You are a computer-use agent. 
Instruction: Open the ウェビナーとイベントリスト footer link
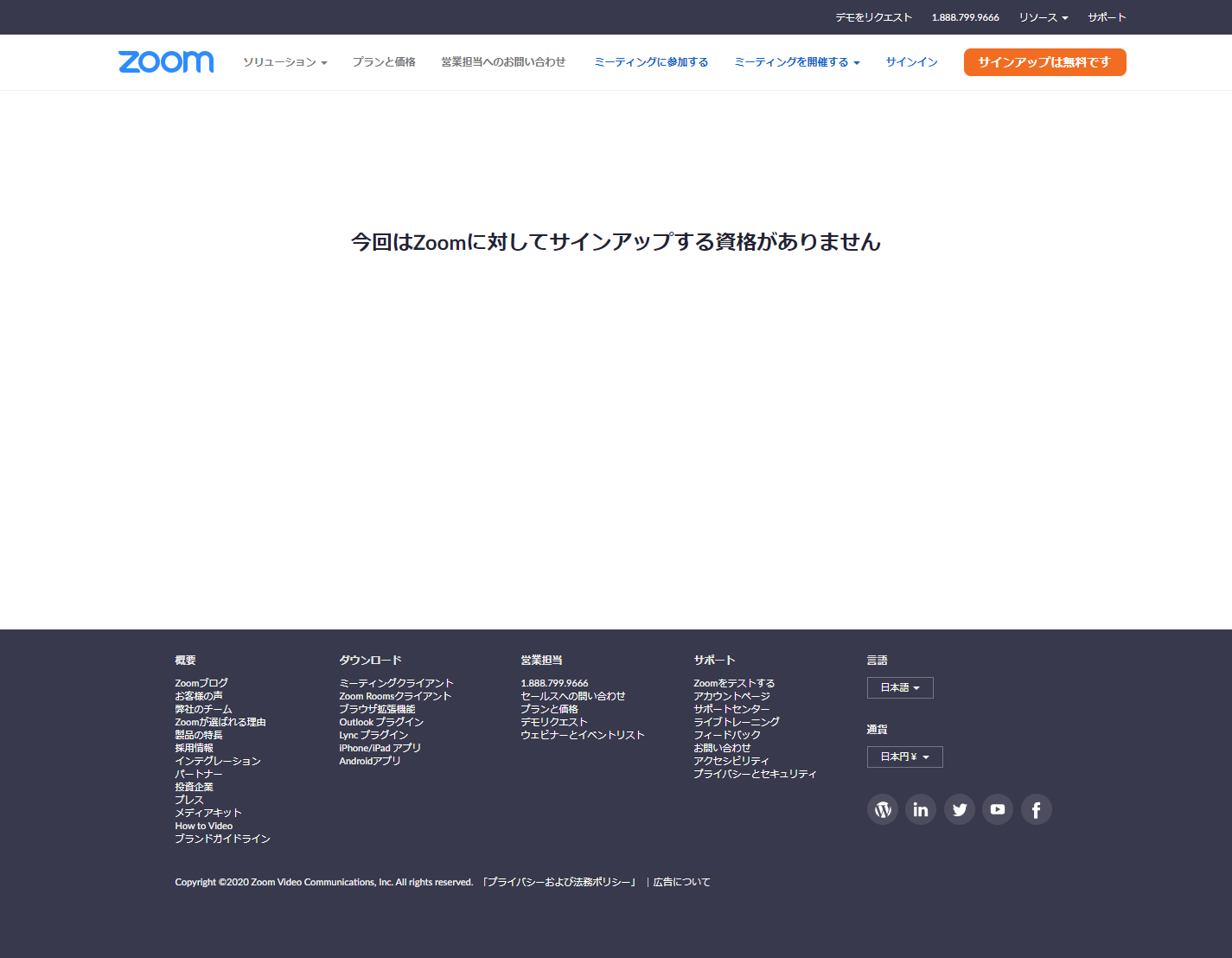583,735
